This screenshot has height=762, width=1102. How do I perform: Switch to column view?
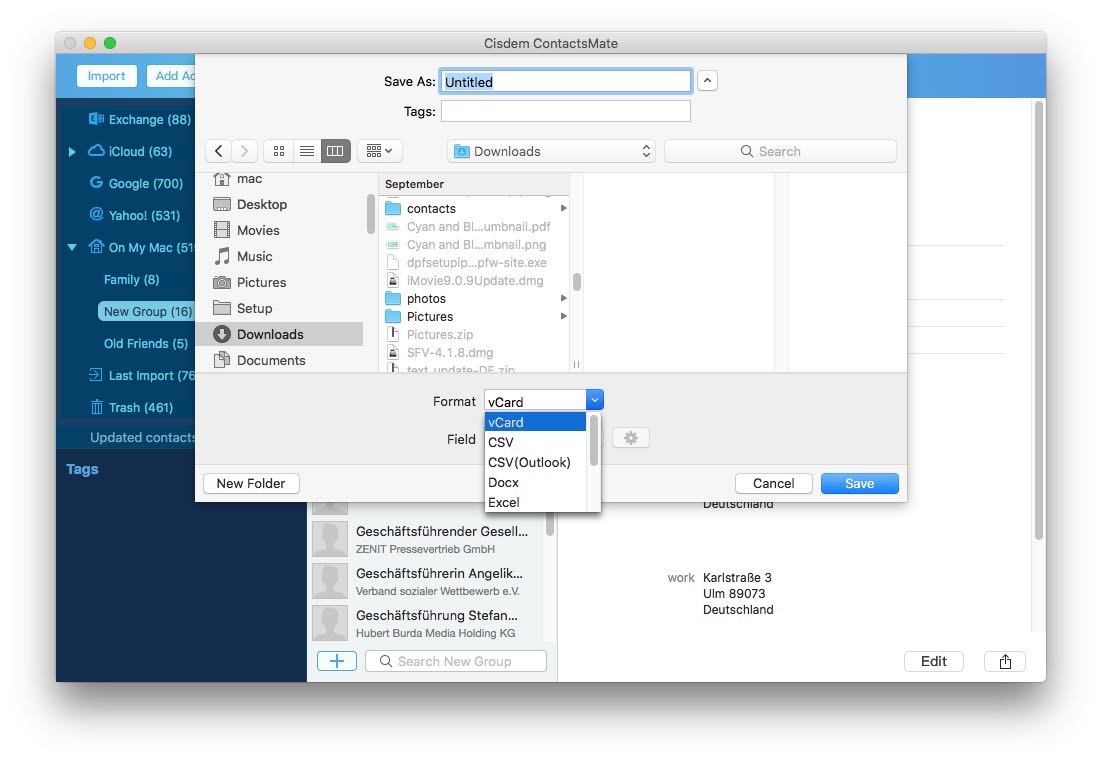(336, 151)
